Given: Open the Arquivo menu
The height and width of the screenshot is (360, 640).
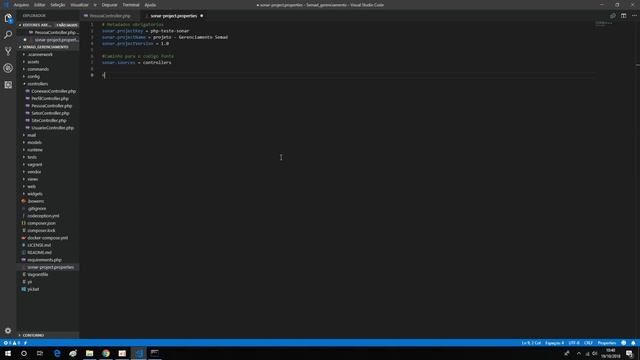Looking at the screenshot, I should point(21,5).
